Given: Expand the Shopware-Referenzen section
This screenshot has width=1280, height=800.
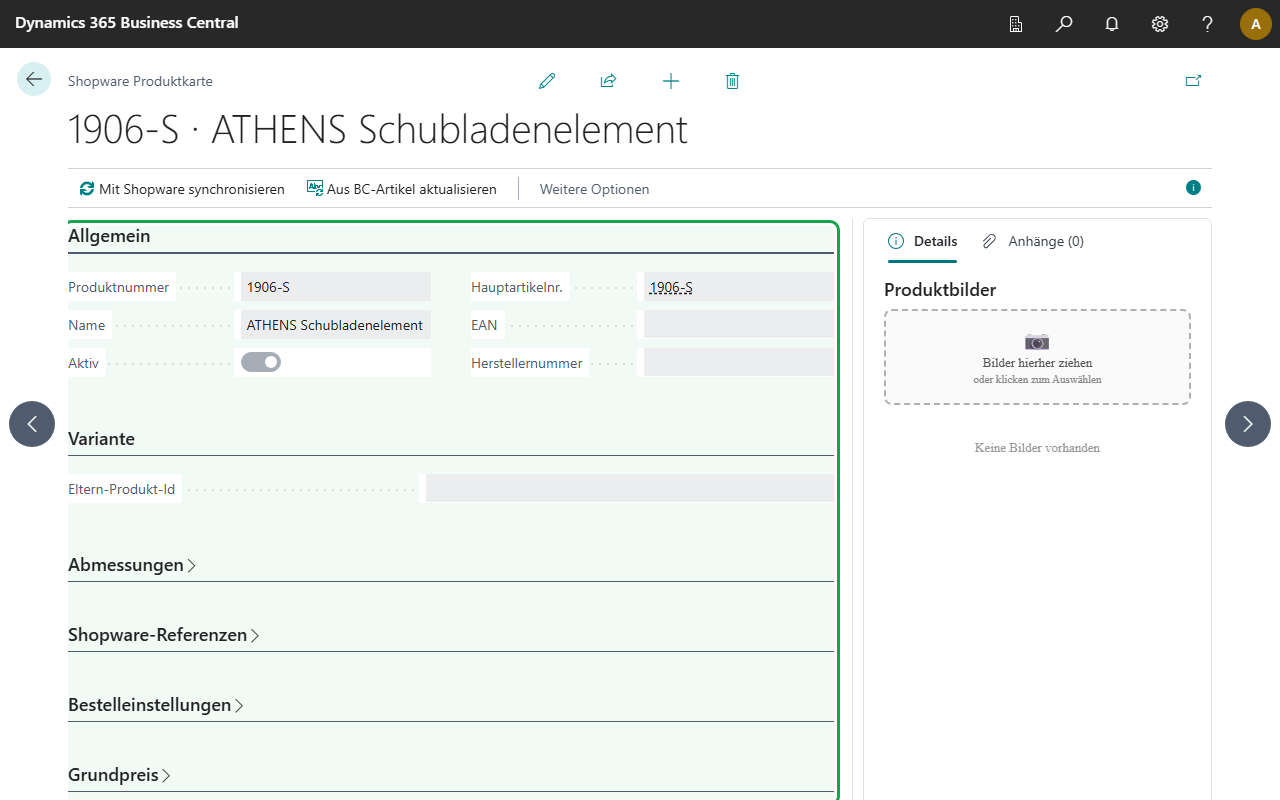Looking at the screenshot, I should (x=164, y=634).
